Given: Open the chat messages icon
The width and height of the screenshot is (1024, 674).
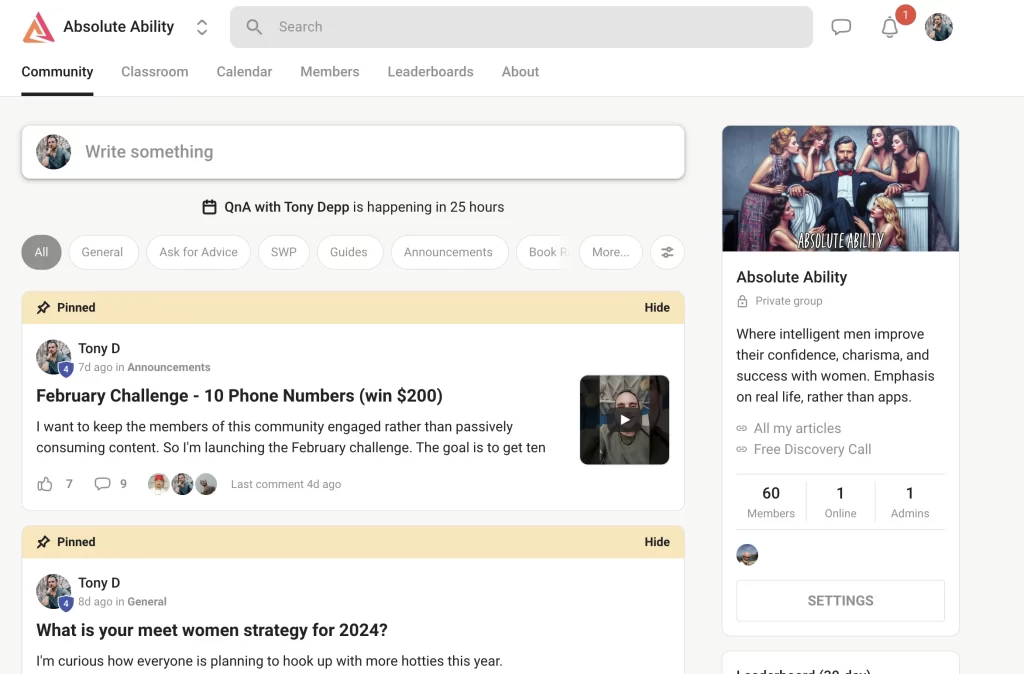Looking at the screenshot, I should point(841,27).
